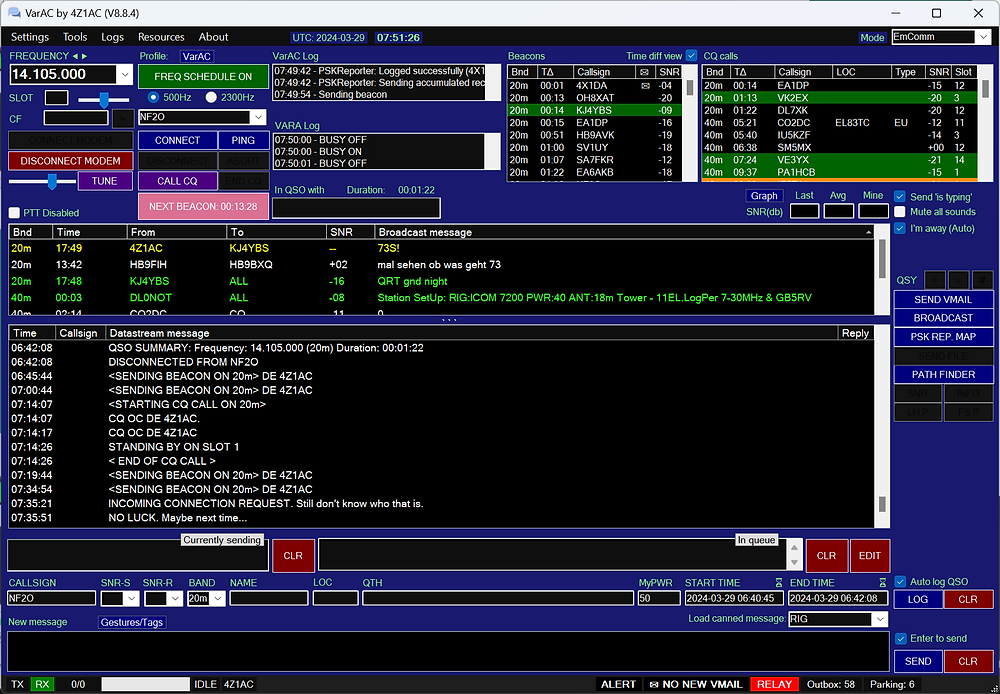The height and width of the screenshot is (694, 1000).
Task: Click the CALL CQ button
Action: point(177,181)
